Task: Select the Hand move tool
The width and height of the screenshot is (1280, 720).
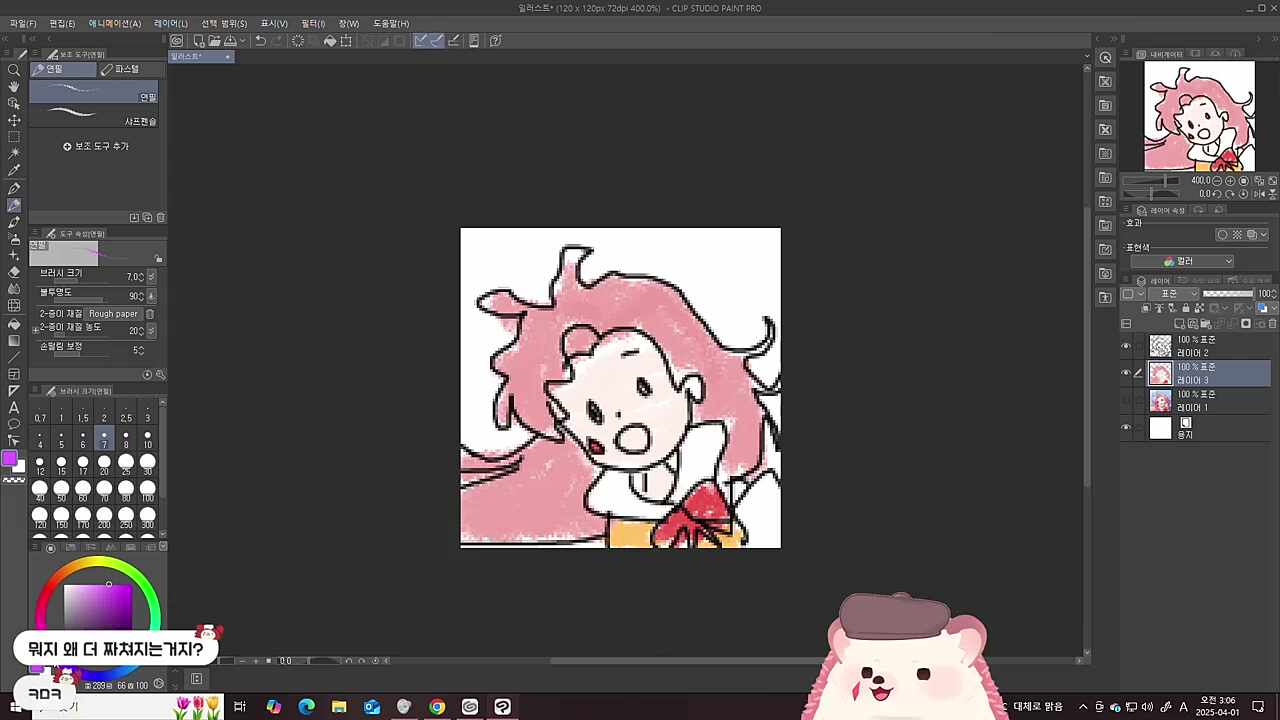Action: [14, 87]
